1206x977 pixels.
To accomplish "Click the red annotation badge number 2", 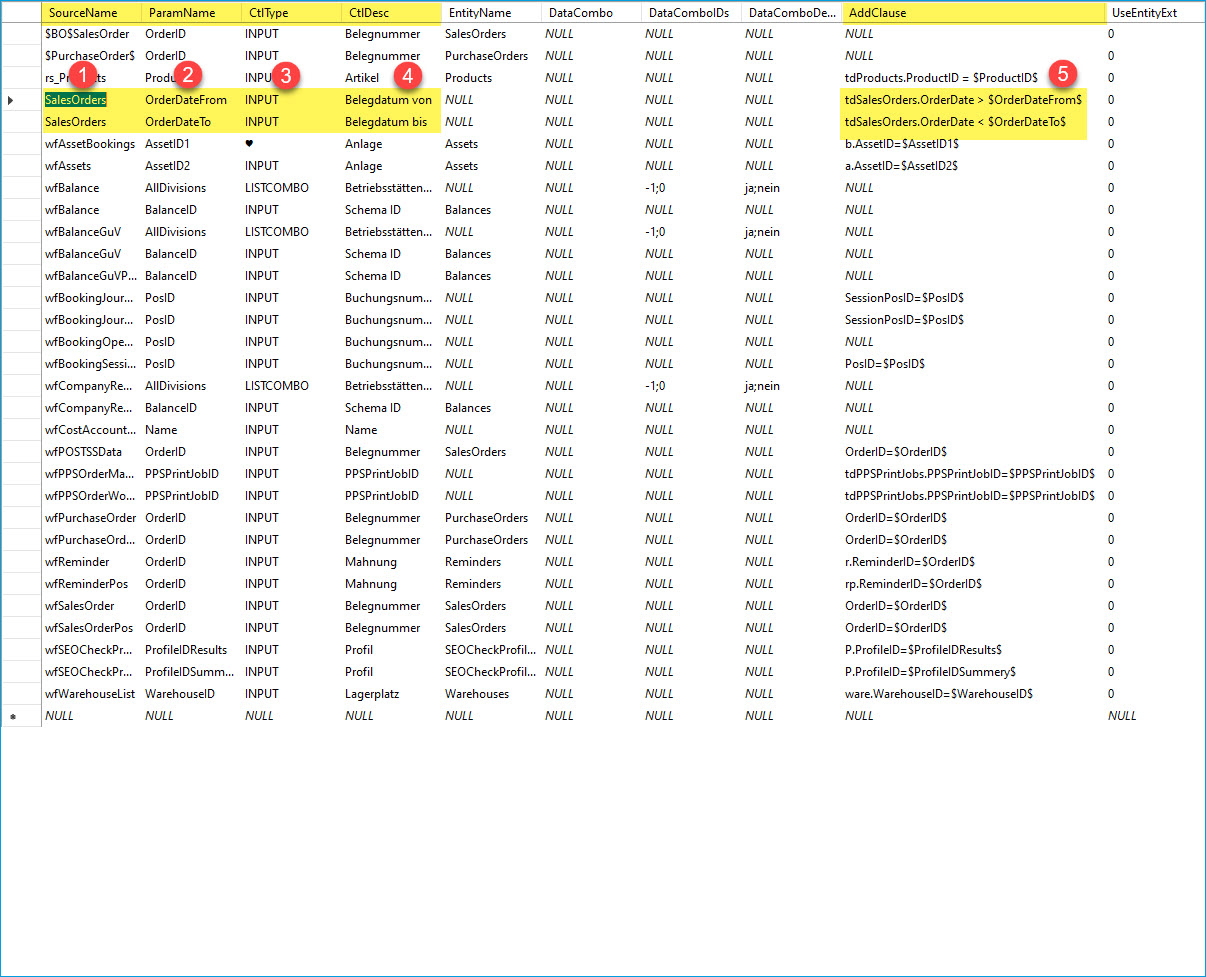I will (187, 74).
